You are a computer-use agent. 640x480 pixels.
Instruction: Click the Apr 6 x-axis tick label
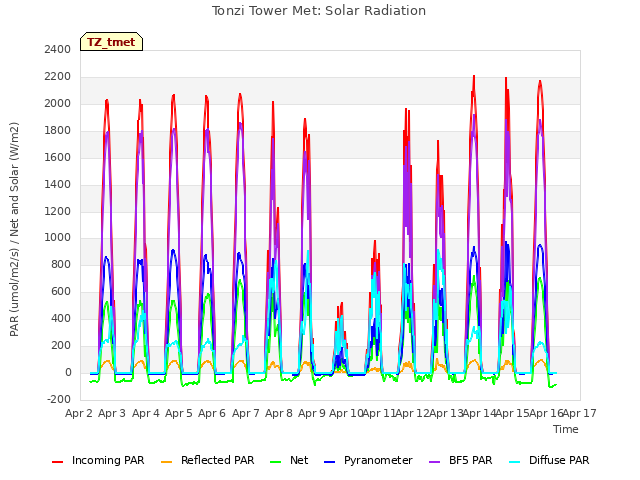[212, 413]
